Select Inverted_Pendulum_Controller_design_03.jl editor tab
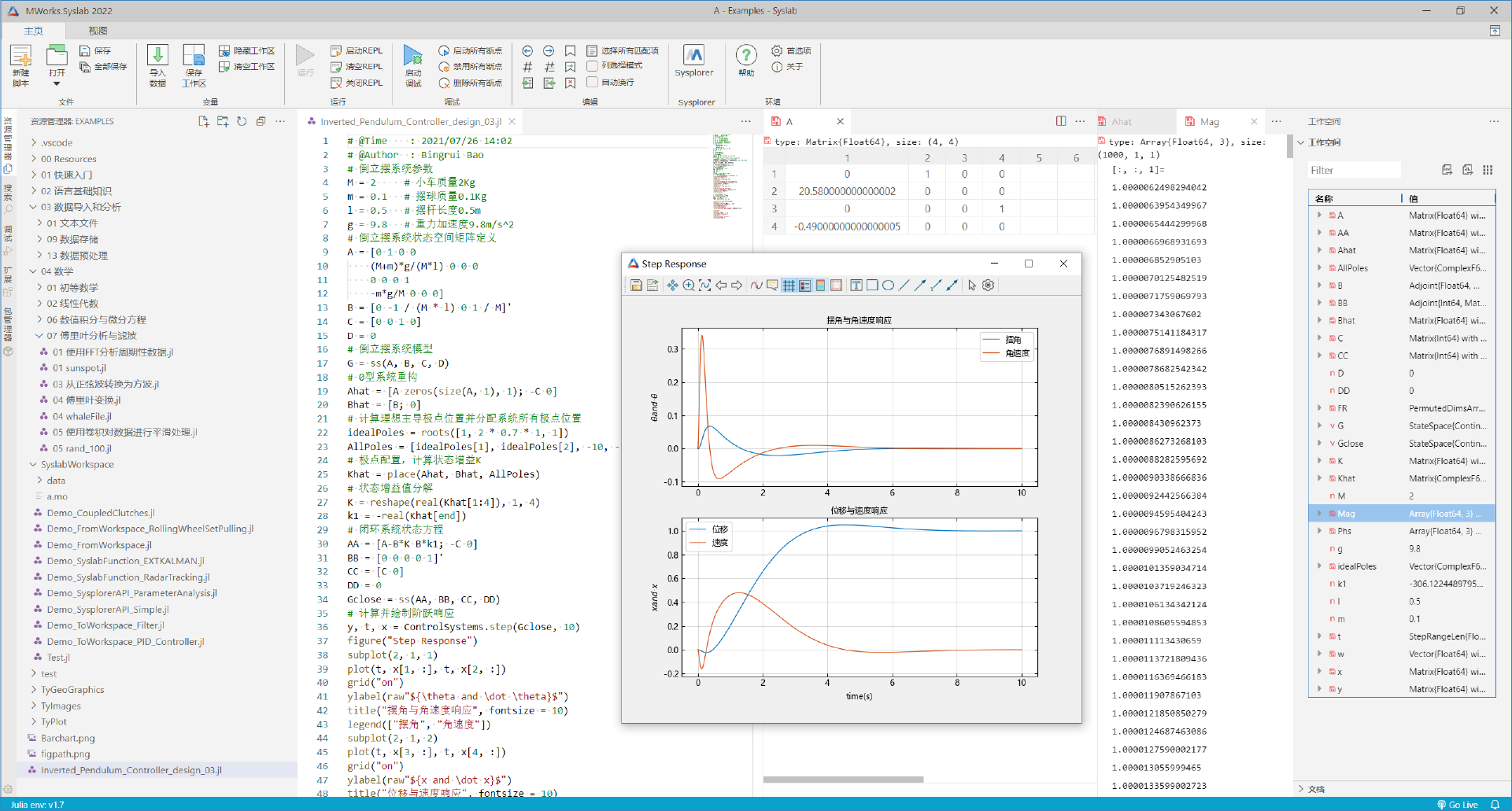Image resolution: width=1512 pixels, height=811 pixels. click(410, 122)
